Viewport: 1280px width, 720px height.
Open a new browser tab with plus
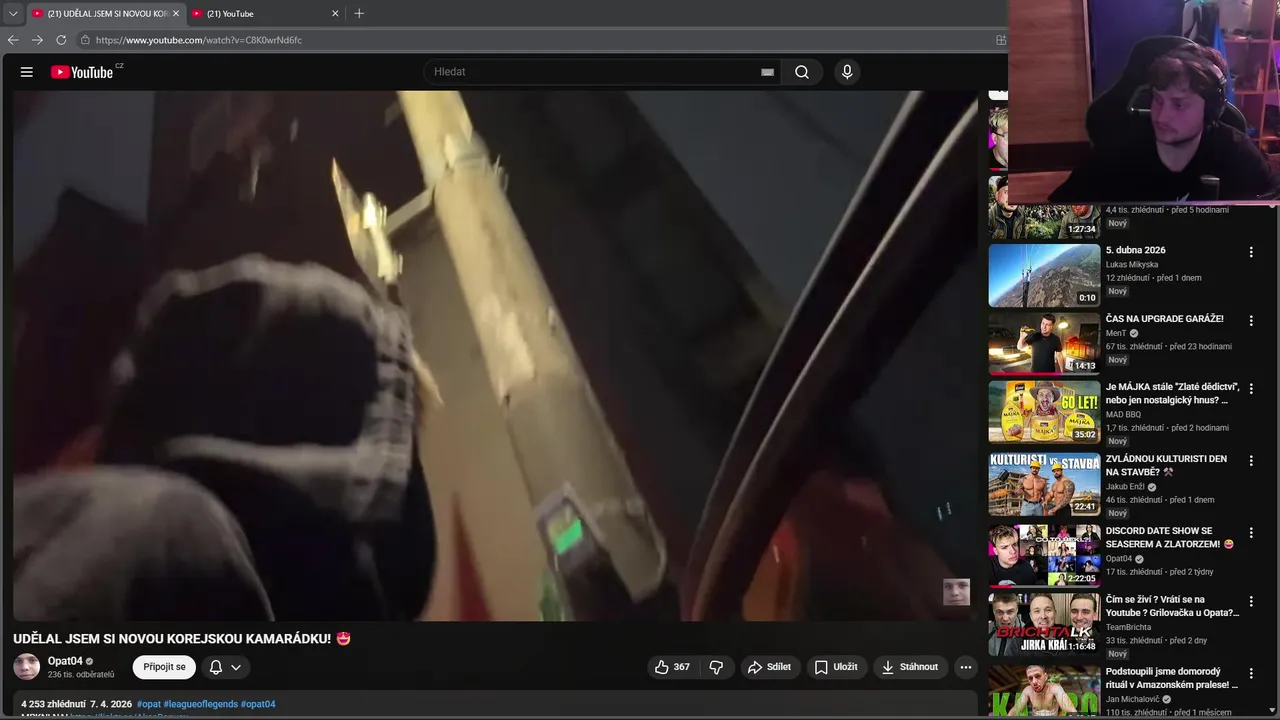359,13
